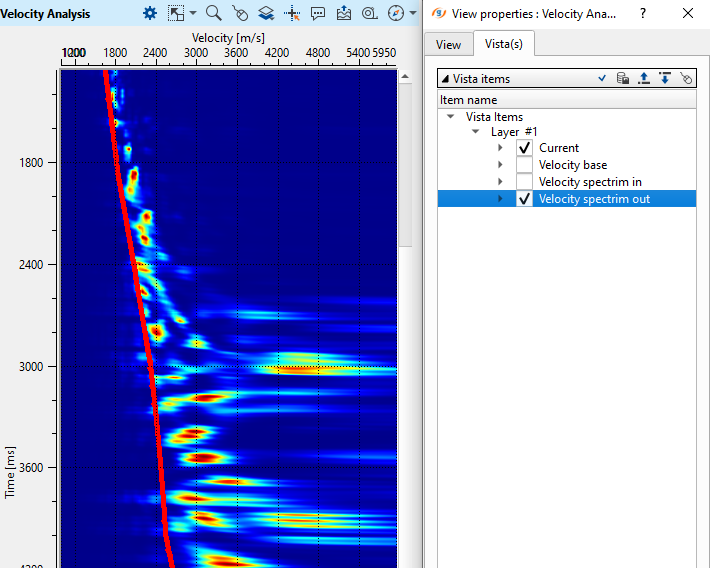The height and width of the screenshot is (568, 710).
Task: Click the Item name column header
Action: tap(468, 100)
